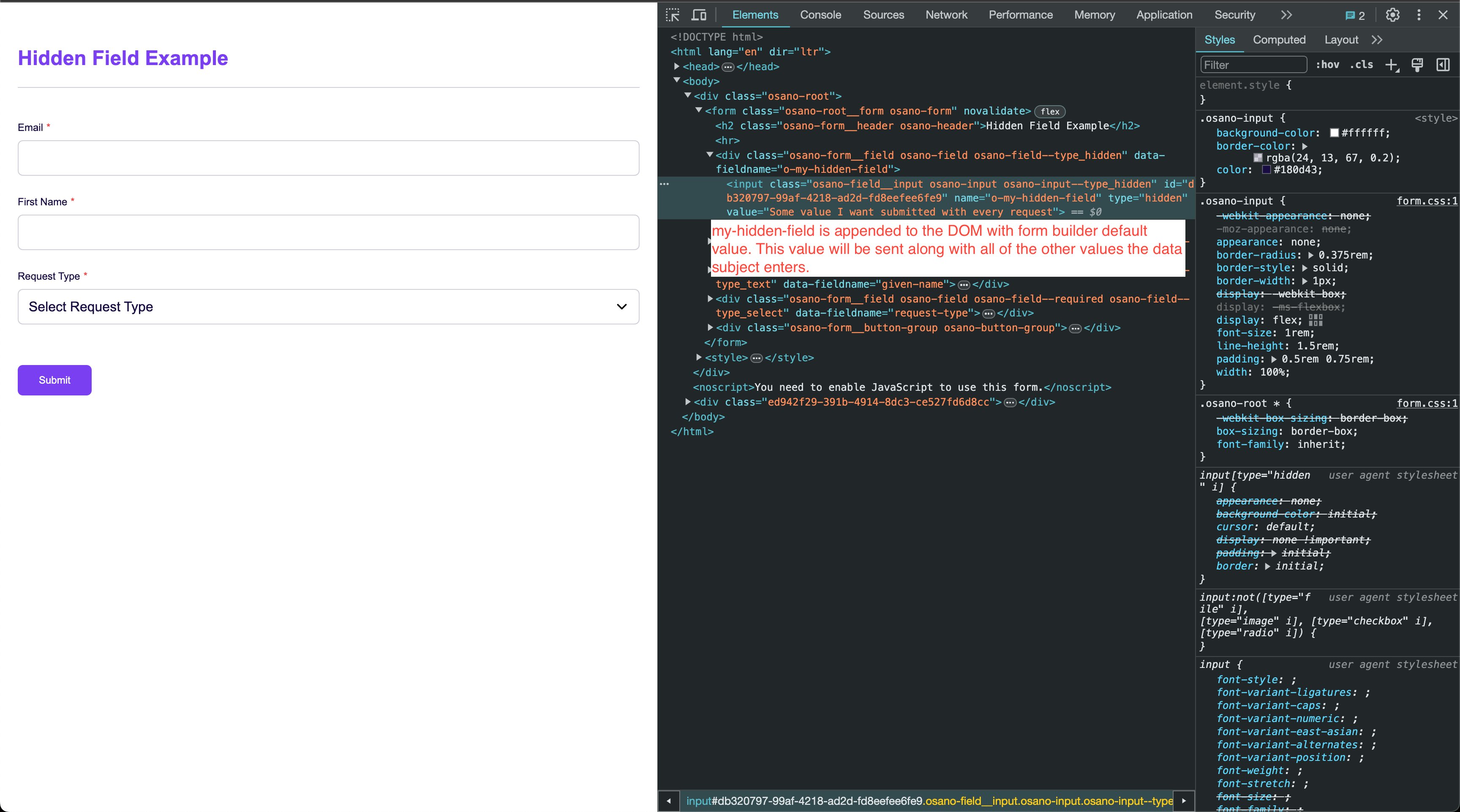Open the <style> source link

[1435, 118]
